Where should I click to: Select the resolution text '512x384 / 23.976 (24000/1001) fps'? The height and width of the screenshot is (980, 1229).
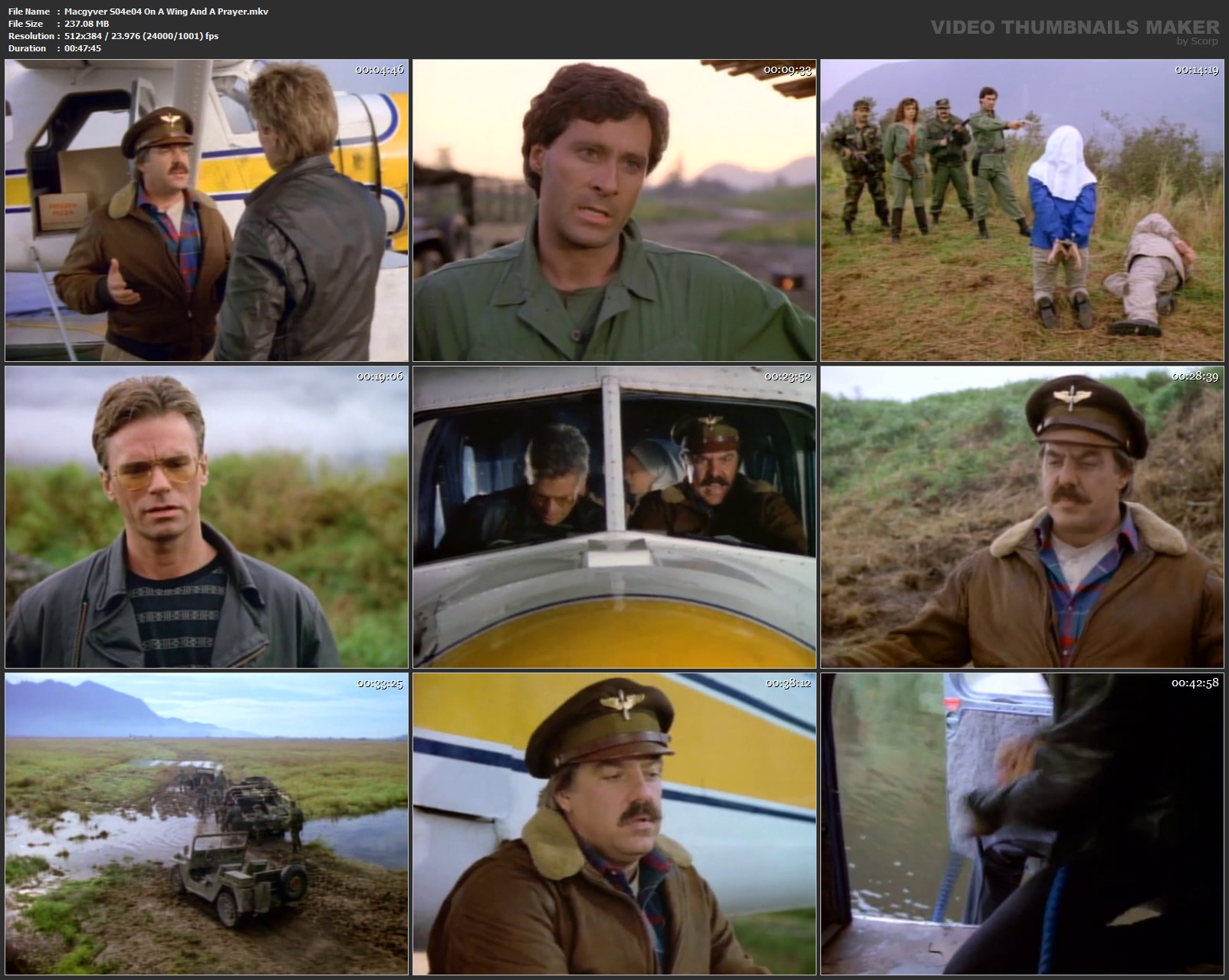(x=141, y=36)
